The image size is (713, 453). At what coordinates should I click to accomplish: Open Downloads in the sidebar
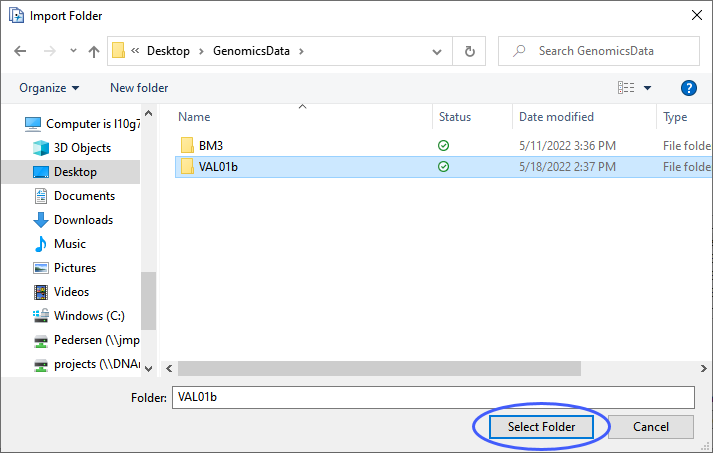coord(73,220)
